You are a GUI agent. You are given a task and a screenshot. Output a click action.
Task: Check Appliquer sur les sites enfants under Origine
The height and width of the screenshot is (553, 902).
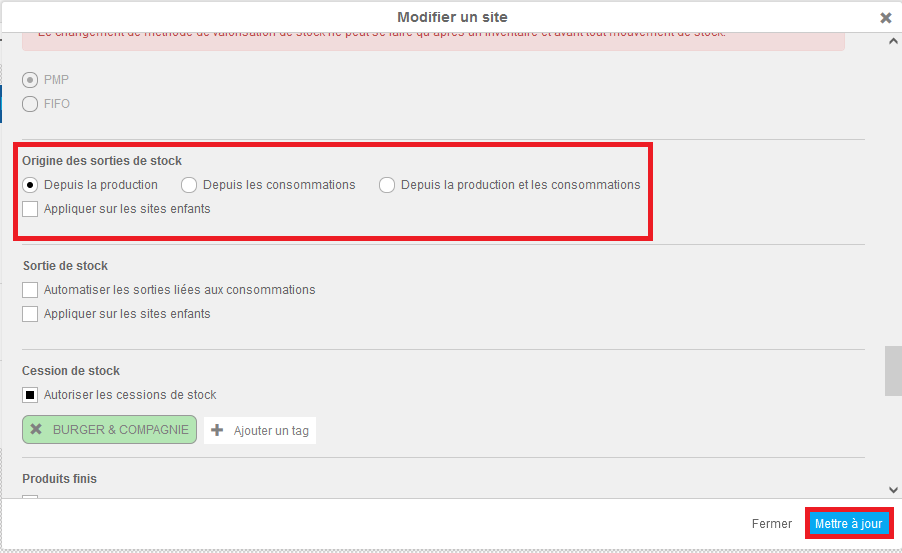[30, 208]
